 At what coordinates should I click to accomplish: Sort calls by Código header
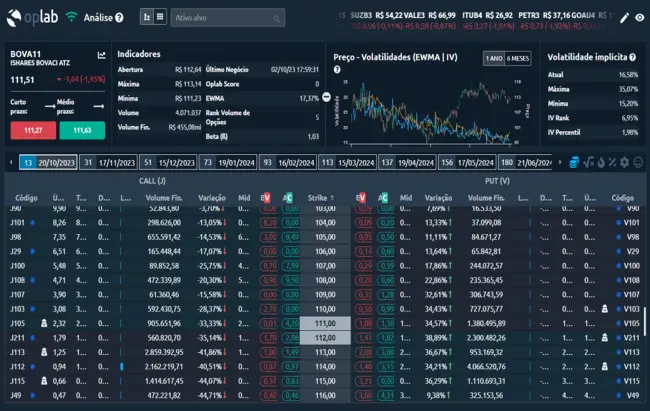click(x=26, y=198)
